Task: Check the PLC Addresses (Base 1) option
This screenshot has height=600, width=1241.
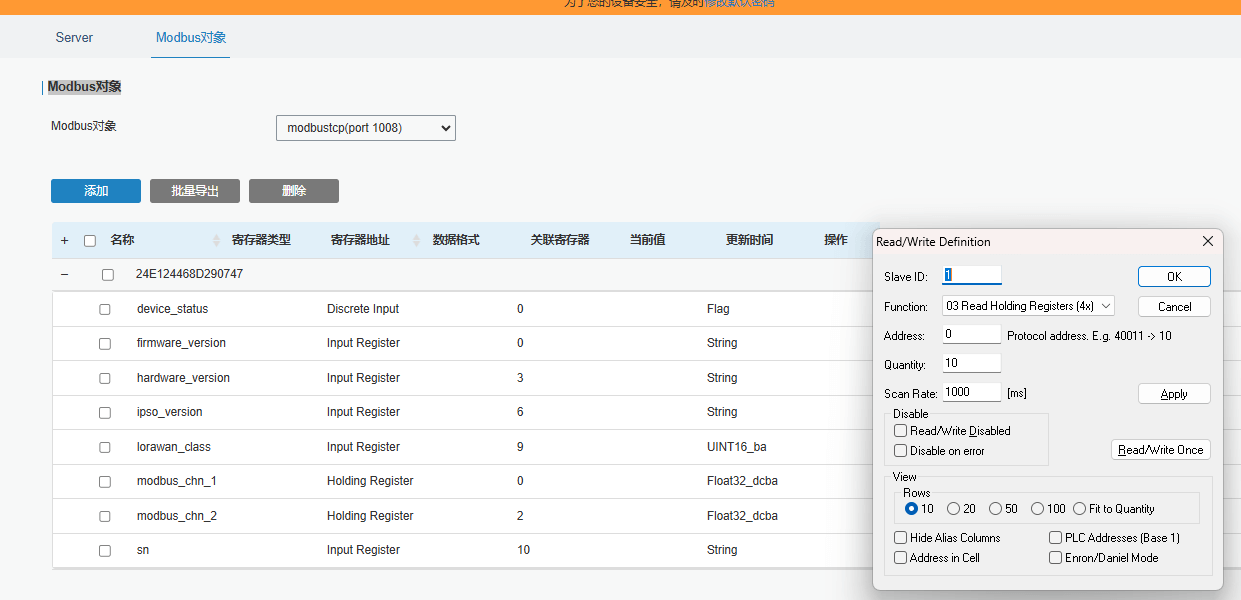Action: 1055,538
